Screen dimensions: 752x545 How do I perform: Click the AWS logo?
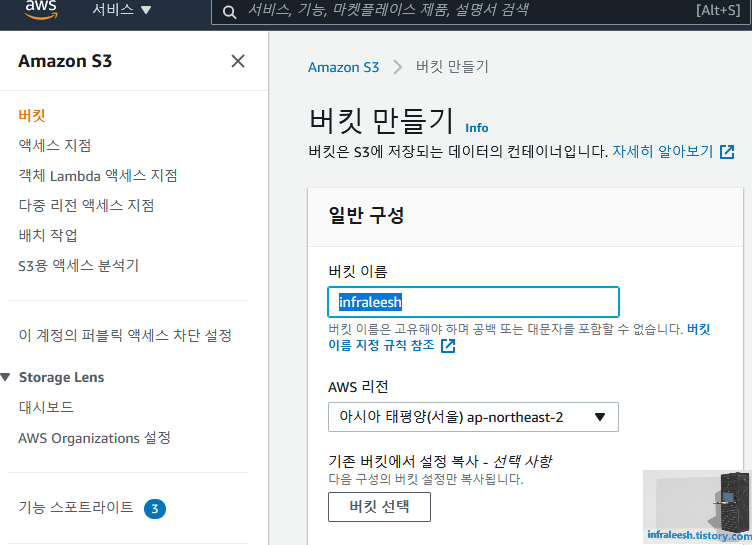[x=41, y=10]
